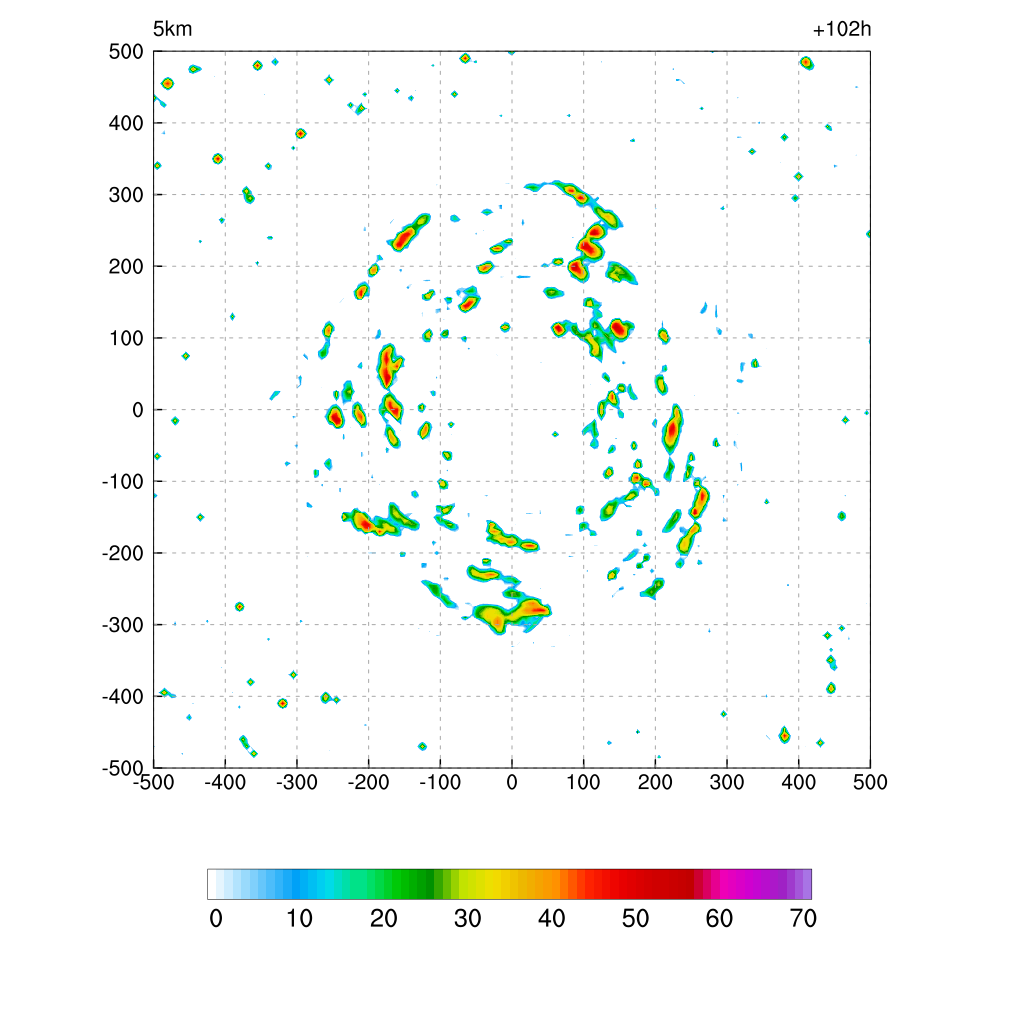
Task: Click the x-axis label '-200'
Action: pos(368,782)
